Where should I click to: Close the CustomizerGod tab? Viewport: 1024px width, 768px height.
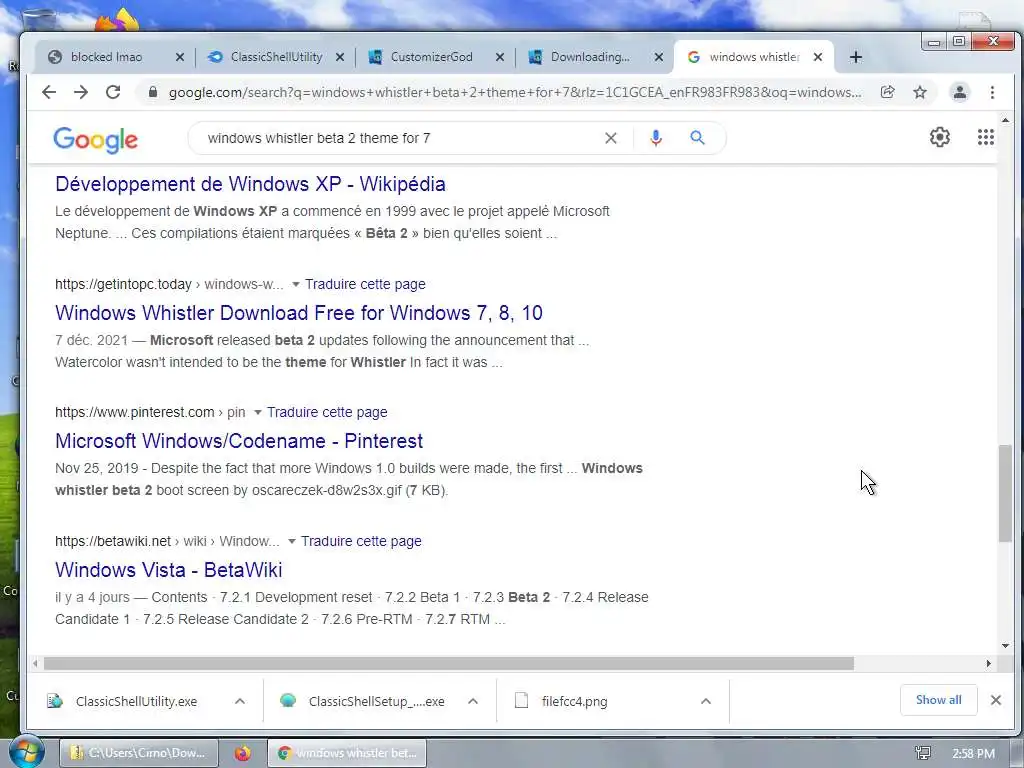pyautogui.click(x=500, y=57)
